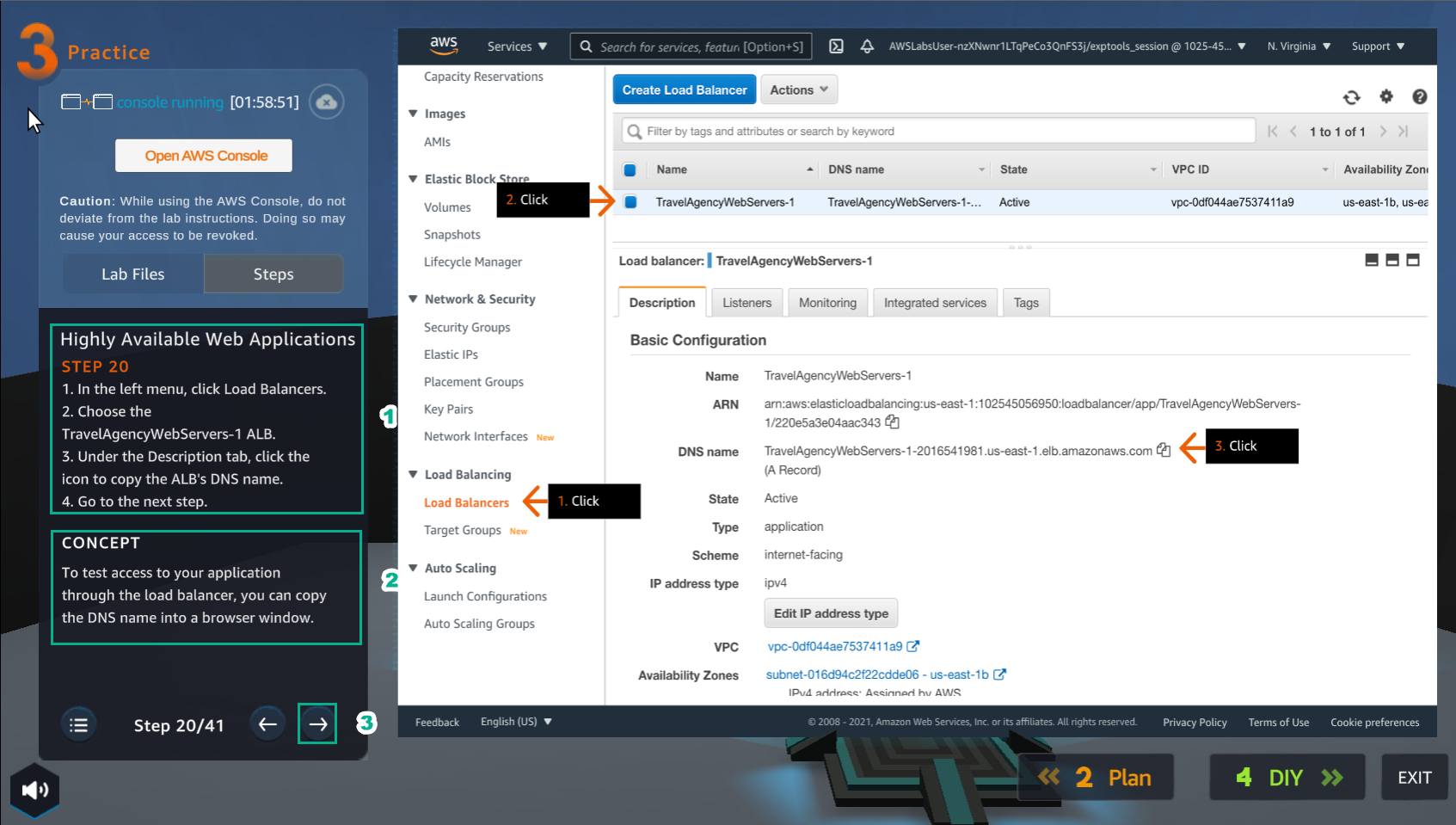This screenshot has width=1456, height=825.
Task: Open the vpc-0df044ae7537411a9 link
Action: (835, 646)
